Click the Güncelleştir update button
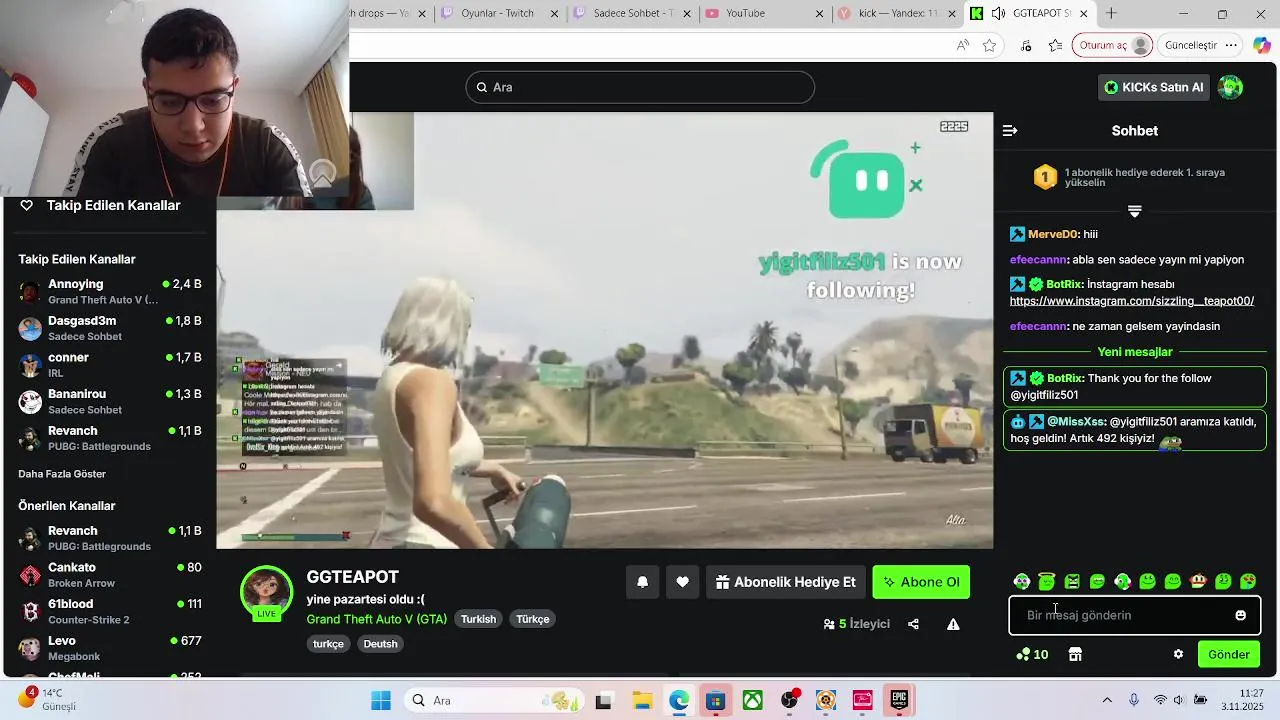1280x720 pixels. pos(1191,45)
